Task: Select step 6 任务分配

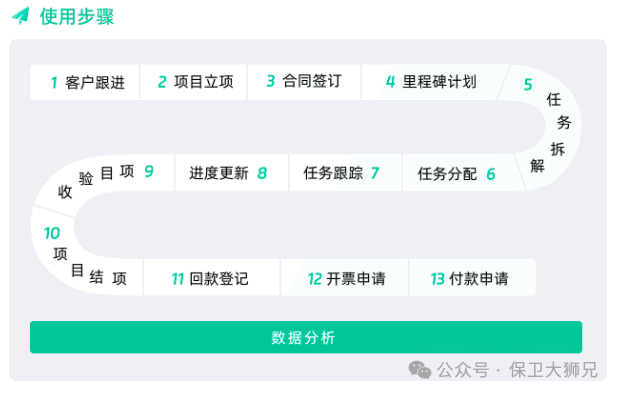Action: click(459, 173)
